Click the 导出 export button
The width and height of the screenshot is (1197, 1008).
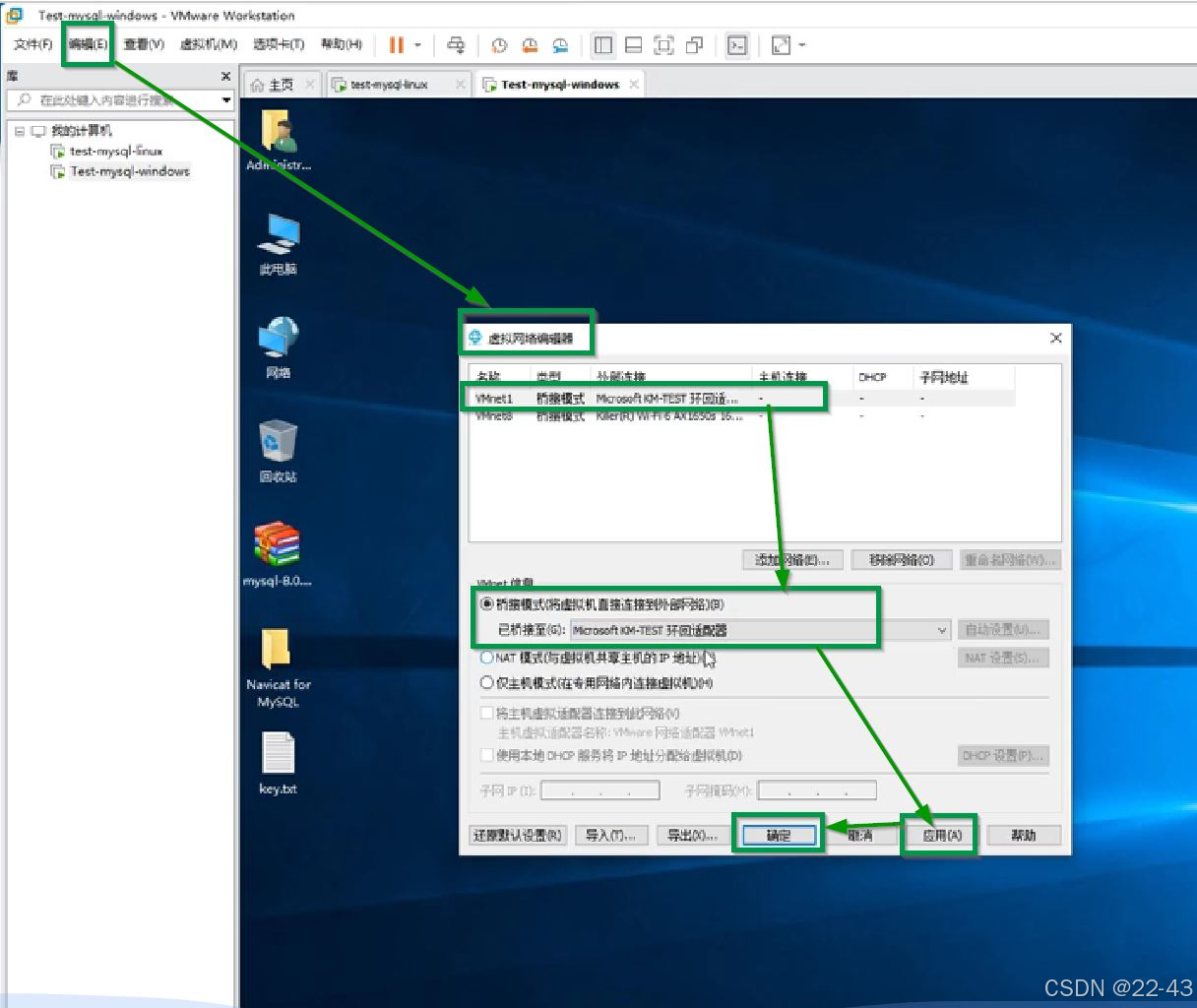[691, 836]
